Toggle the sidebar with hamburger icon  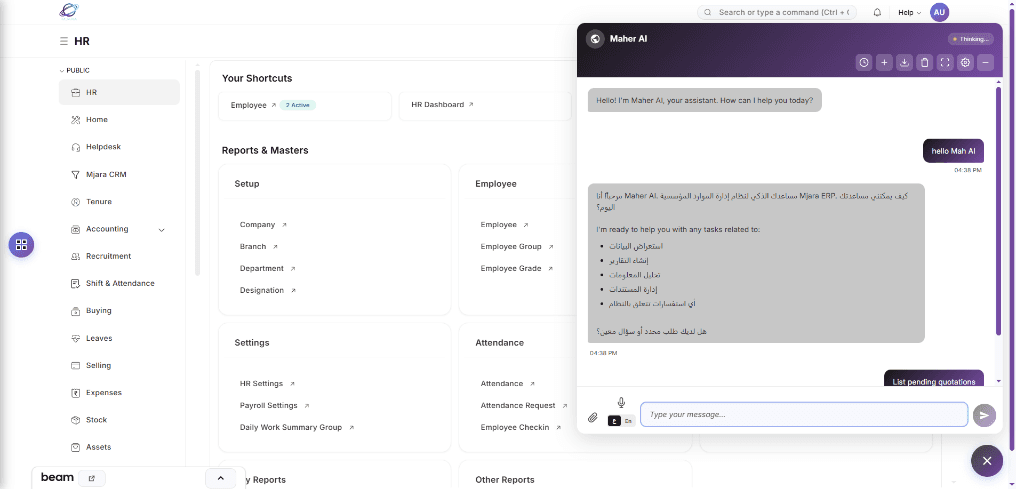(x=64, y=41)
